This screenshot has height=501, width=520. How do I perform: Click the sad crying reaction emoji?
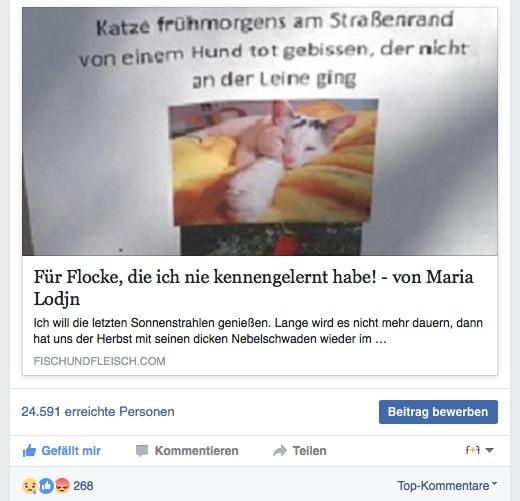(x=29, y=486)
